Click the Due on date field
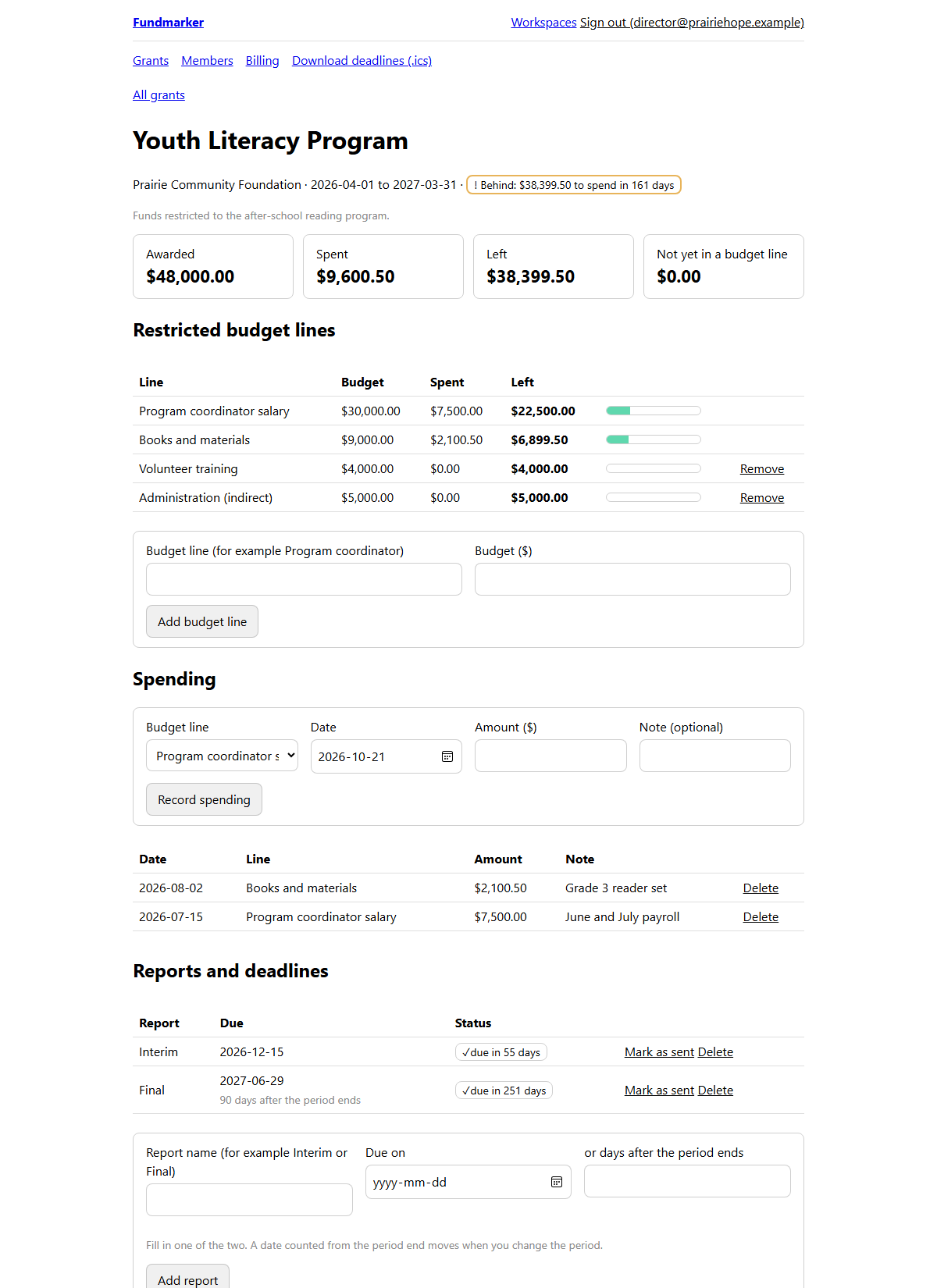The width and height of the screenshot is (937, 1288). 468,1182
